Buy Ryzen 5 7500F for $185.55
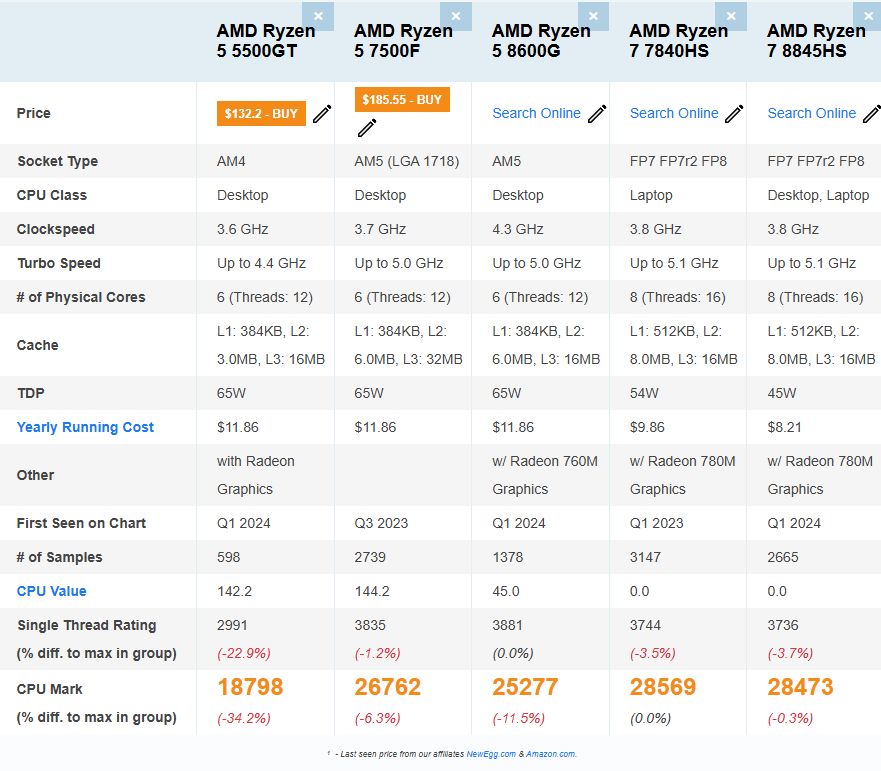Image resolution: width=881 pixels, height=771 pixels. pos(402,99)
